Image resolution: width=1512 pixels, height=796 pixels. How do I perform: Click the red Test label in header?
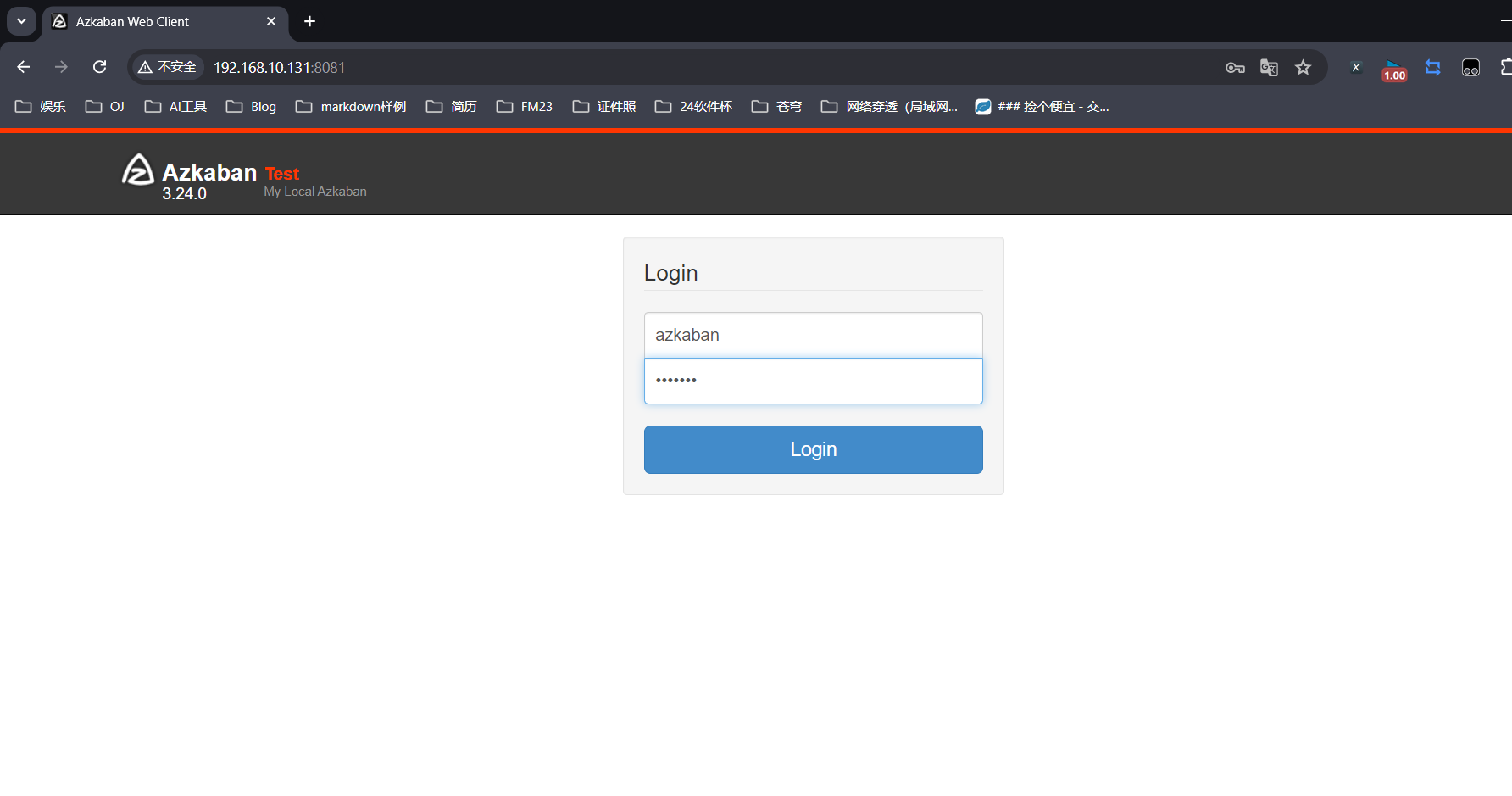(x=282, y=174)
